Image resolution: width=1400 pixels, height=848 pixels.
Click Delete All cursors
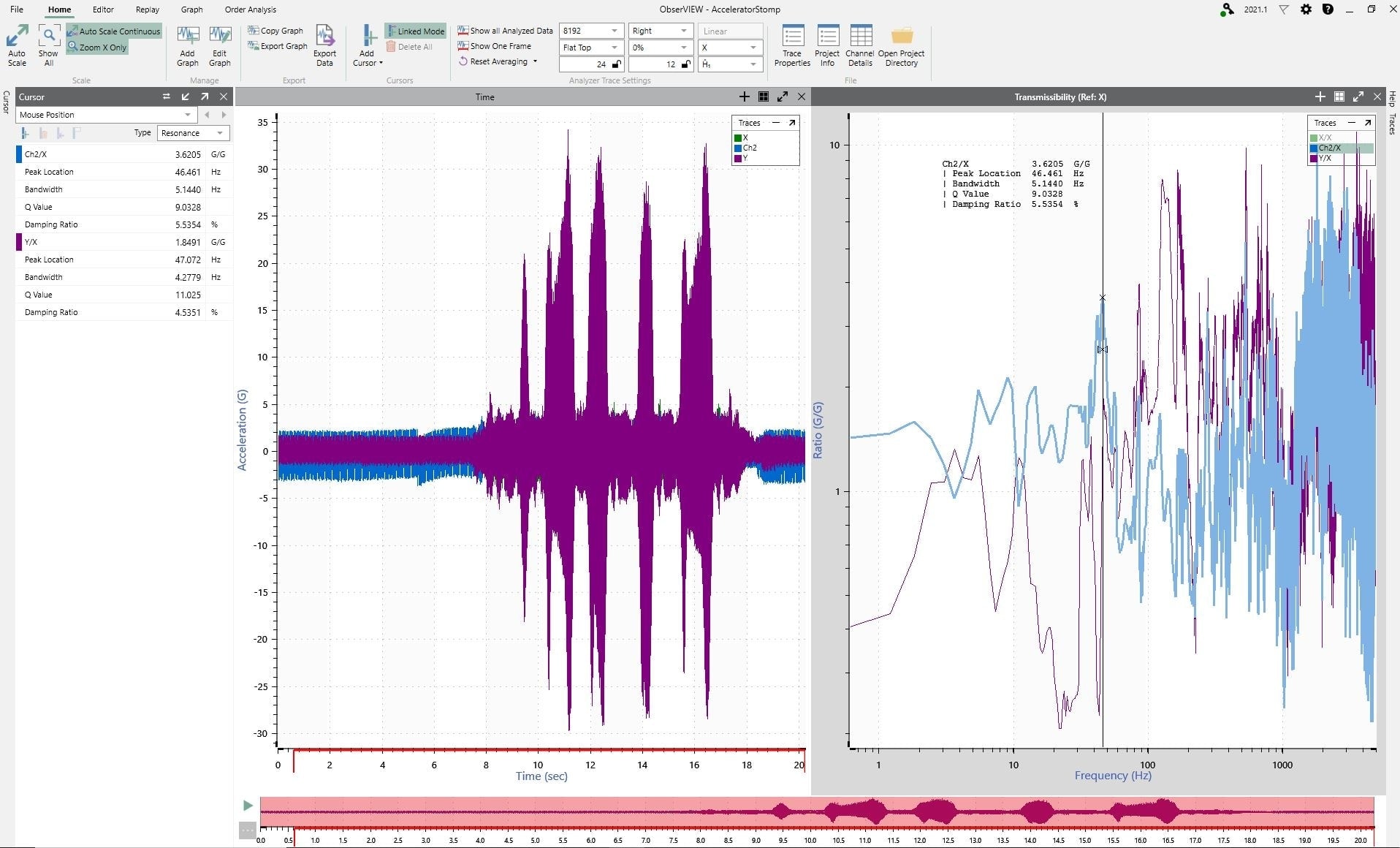pos(409,47)
